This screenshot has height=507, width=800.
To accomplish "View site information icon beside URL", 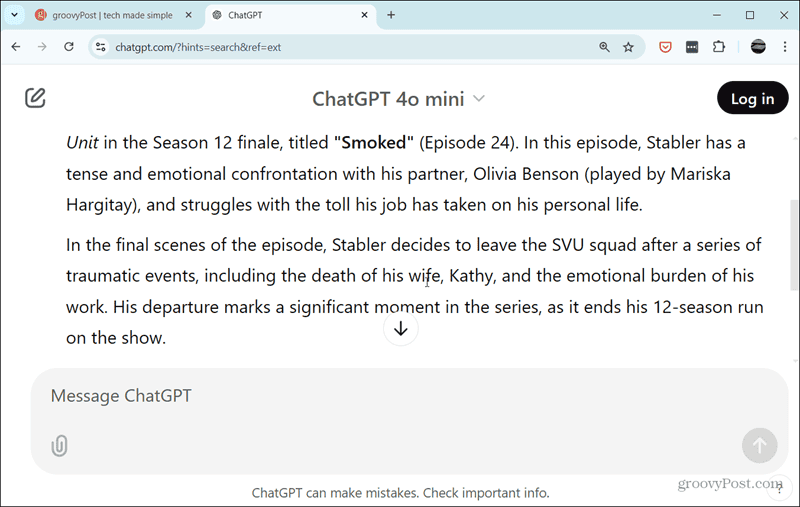I will click(x=101, y=47).
